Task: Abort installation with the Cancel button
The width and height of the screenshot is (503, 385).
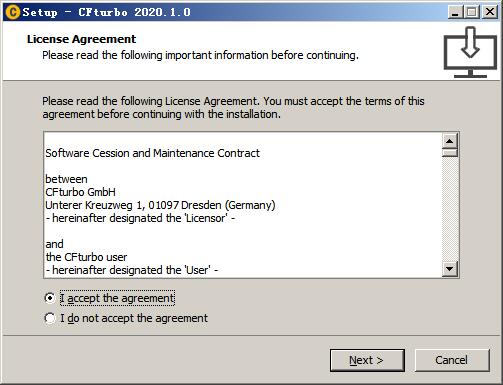Action: [x=452, y=360]
